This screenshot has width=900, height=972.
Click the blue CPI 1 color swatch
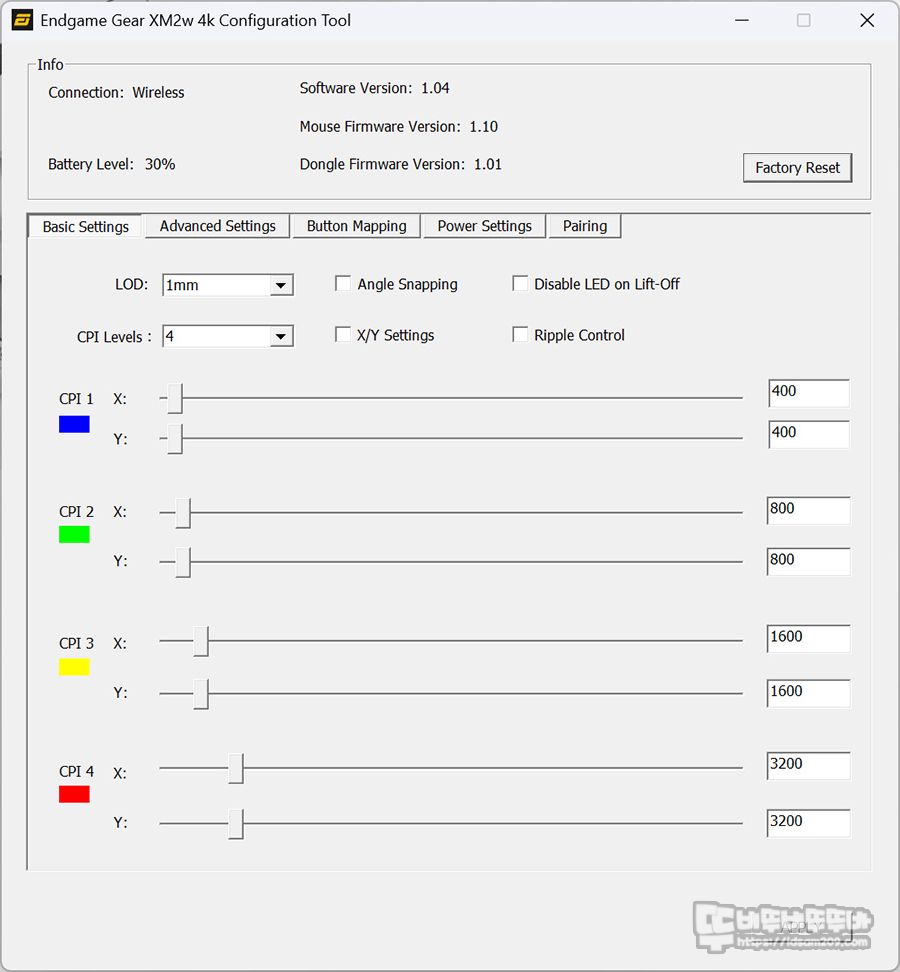click(x=74, y=424)
